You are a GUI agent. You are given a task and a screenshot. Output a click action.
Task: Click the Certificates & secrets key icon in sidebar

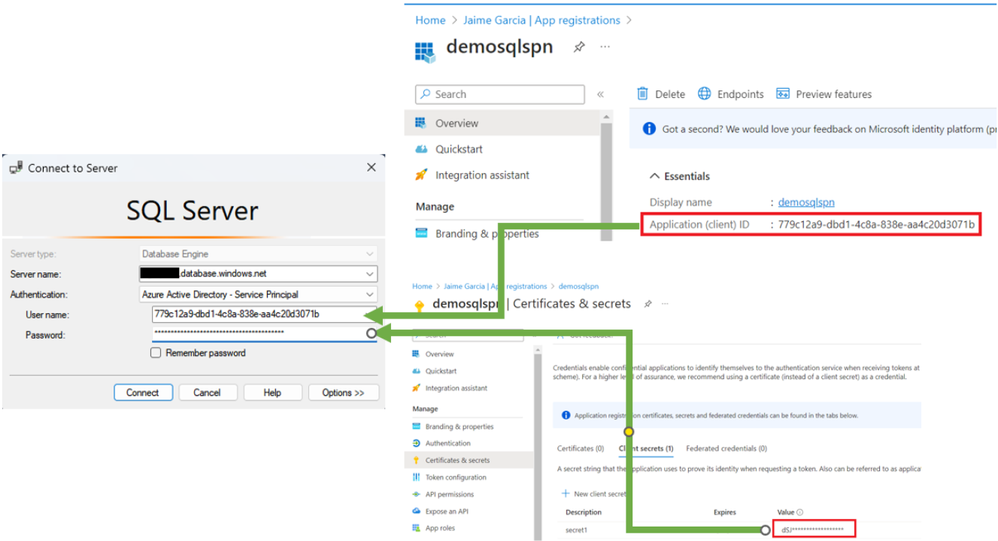(x=416, y=460)
